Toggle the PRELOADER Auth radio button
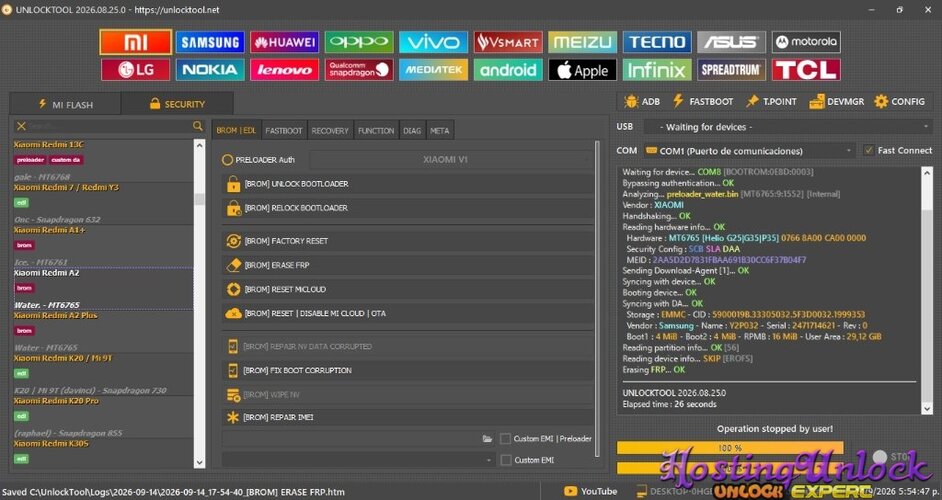 pyautogui.click(x=227, y=160)
